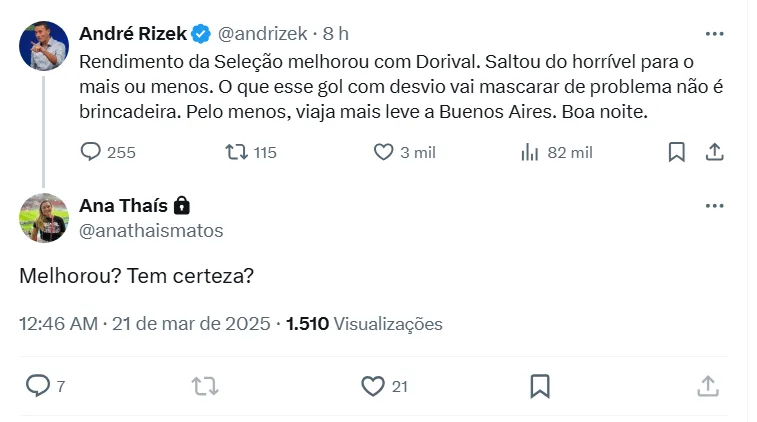Reply to André Rizek's tweet

click(91, 152)
